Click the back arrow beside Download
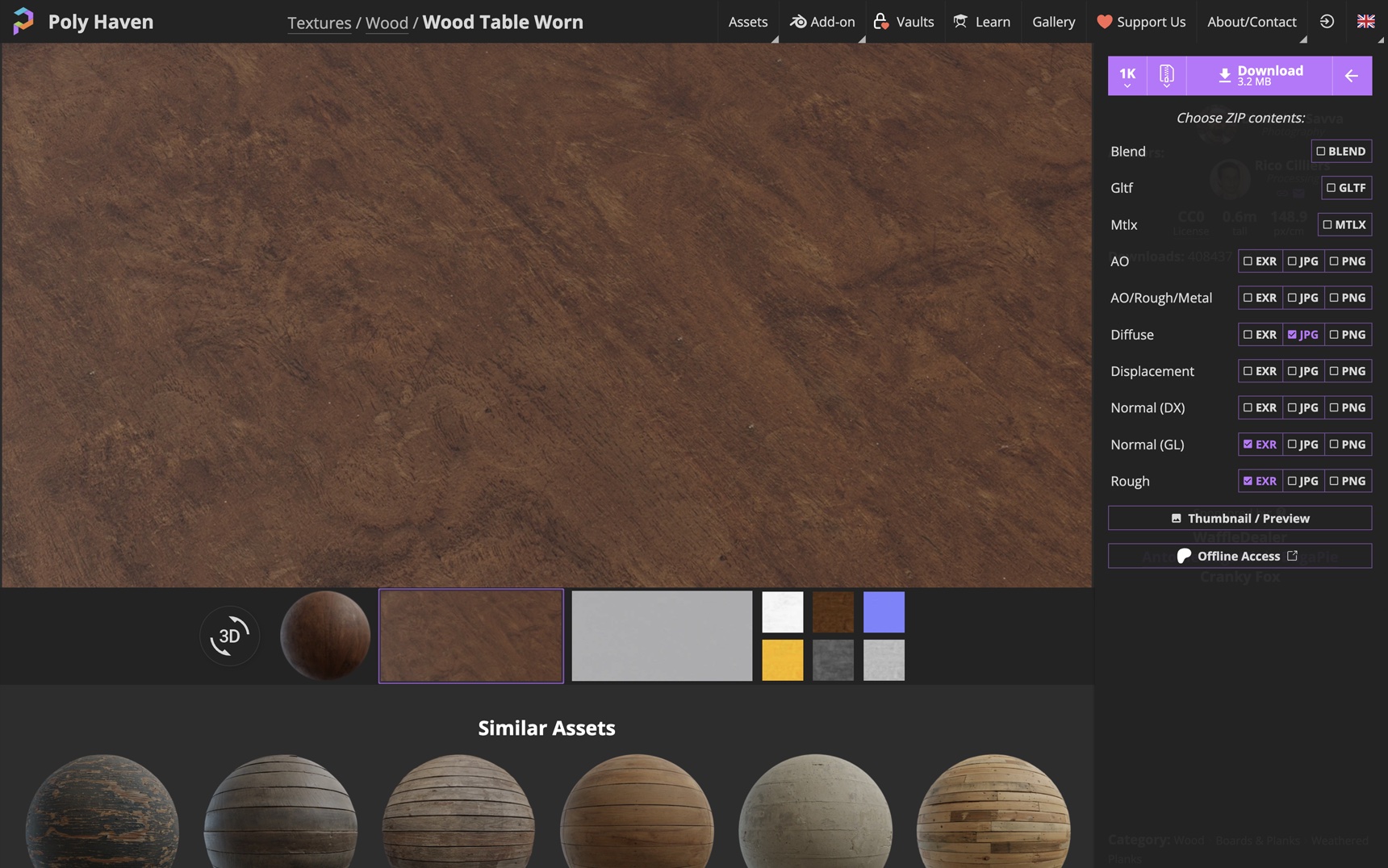The height and width of the screenshot is (868, 1388). pos(1352,76)
